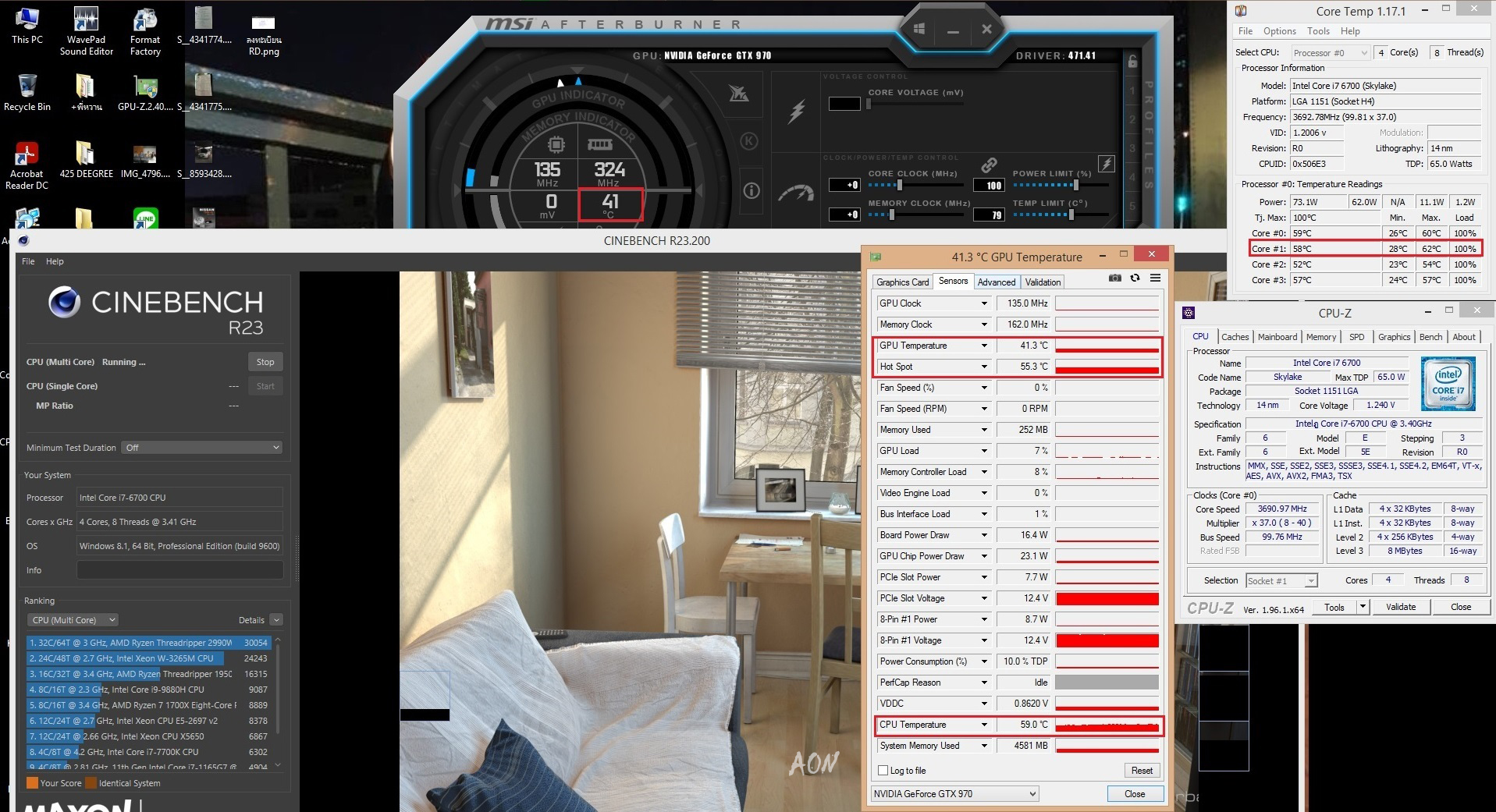Click the small lightning box near Power Limit

point(1106,164)
